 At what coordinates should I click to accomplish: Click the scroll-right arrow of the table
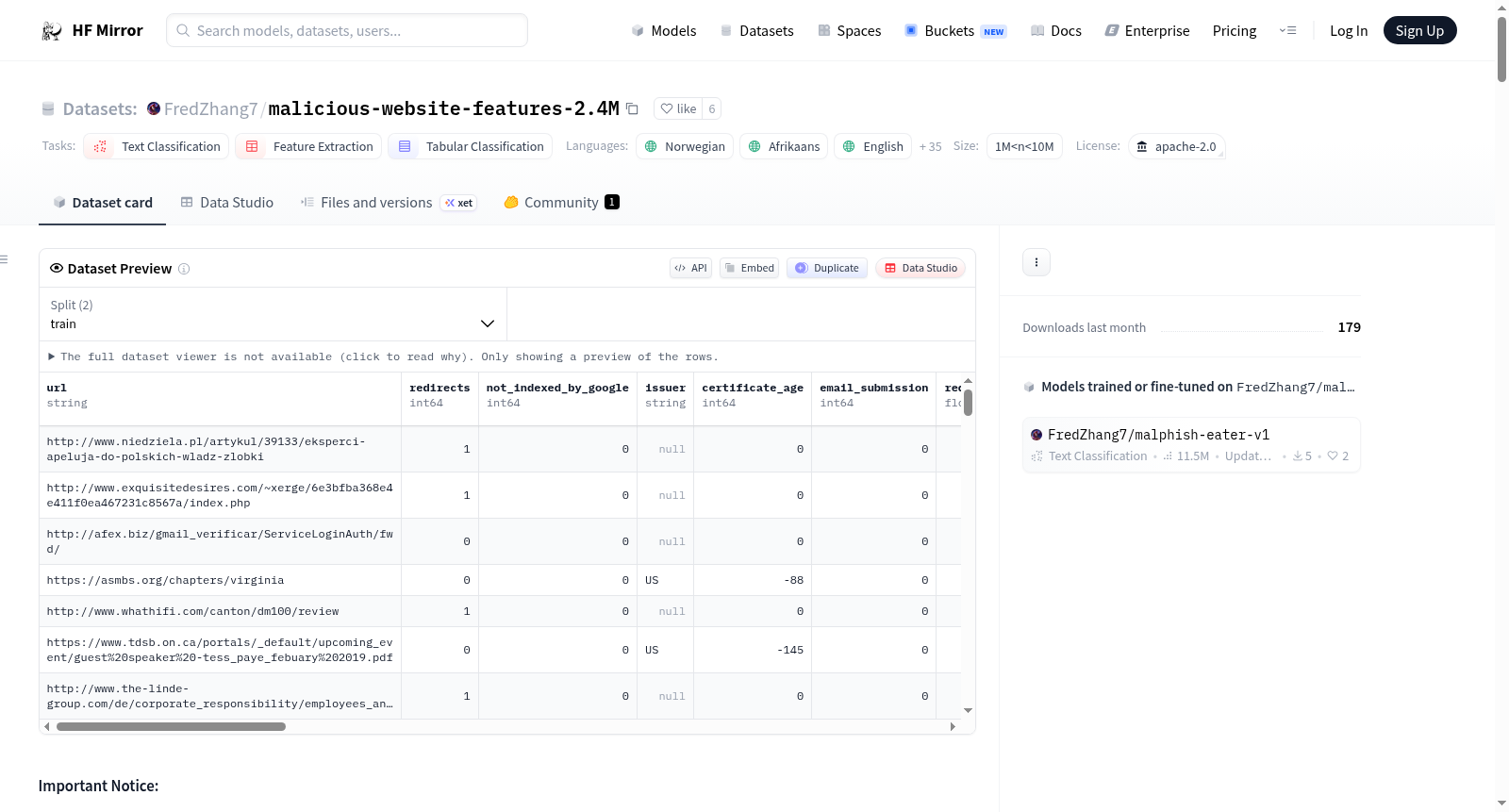953,726
